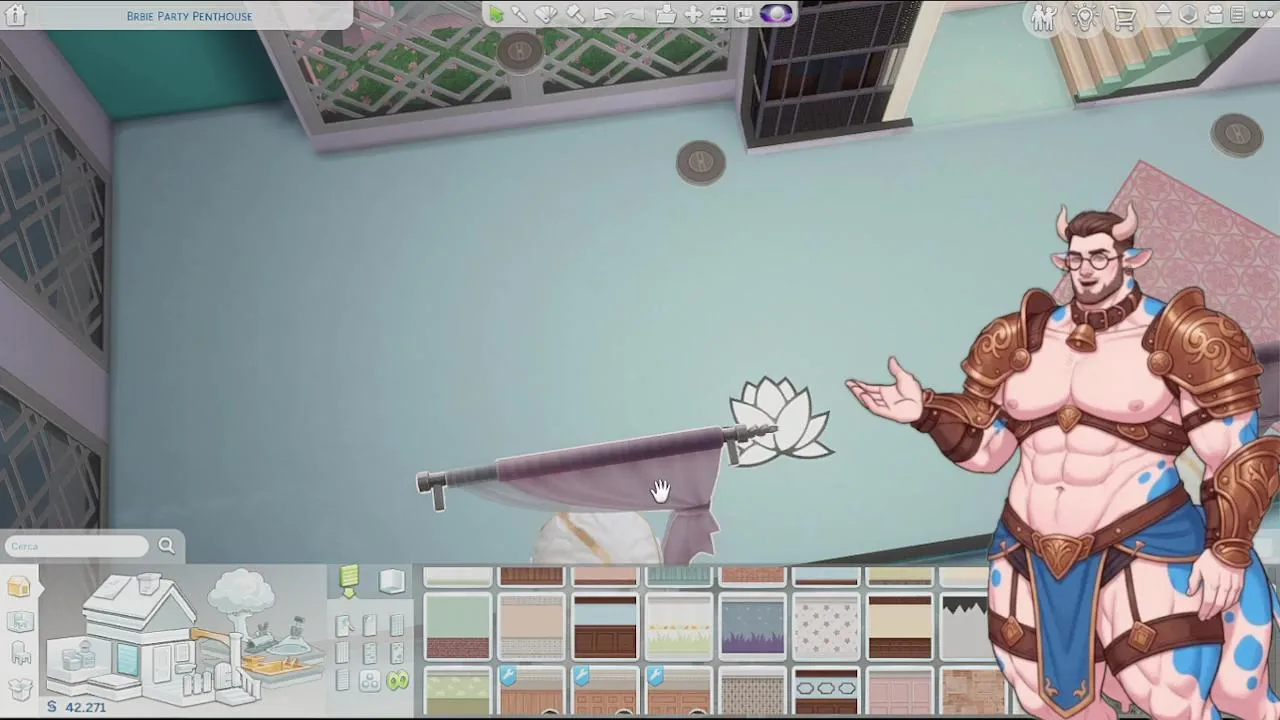Screen dimensions: 1280x720
Task: Select the Build house category tab
Action: 19,586
